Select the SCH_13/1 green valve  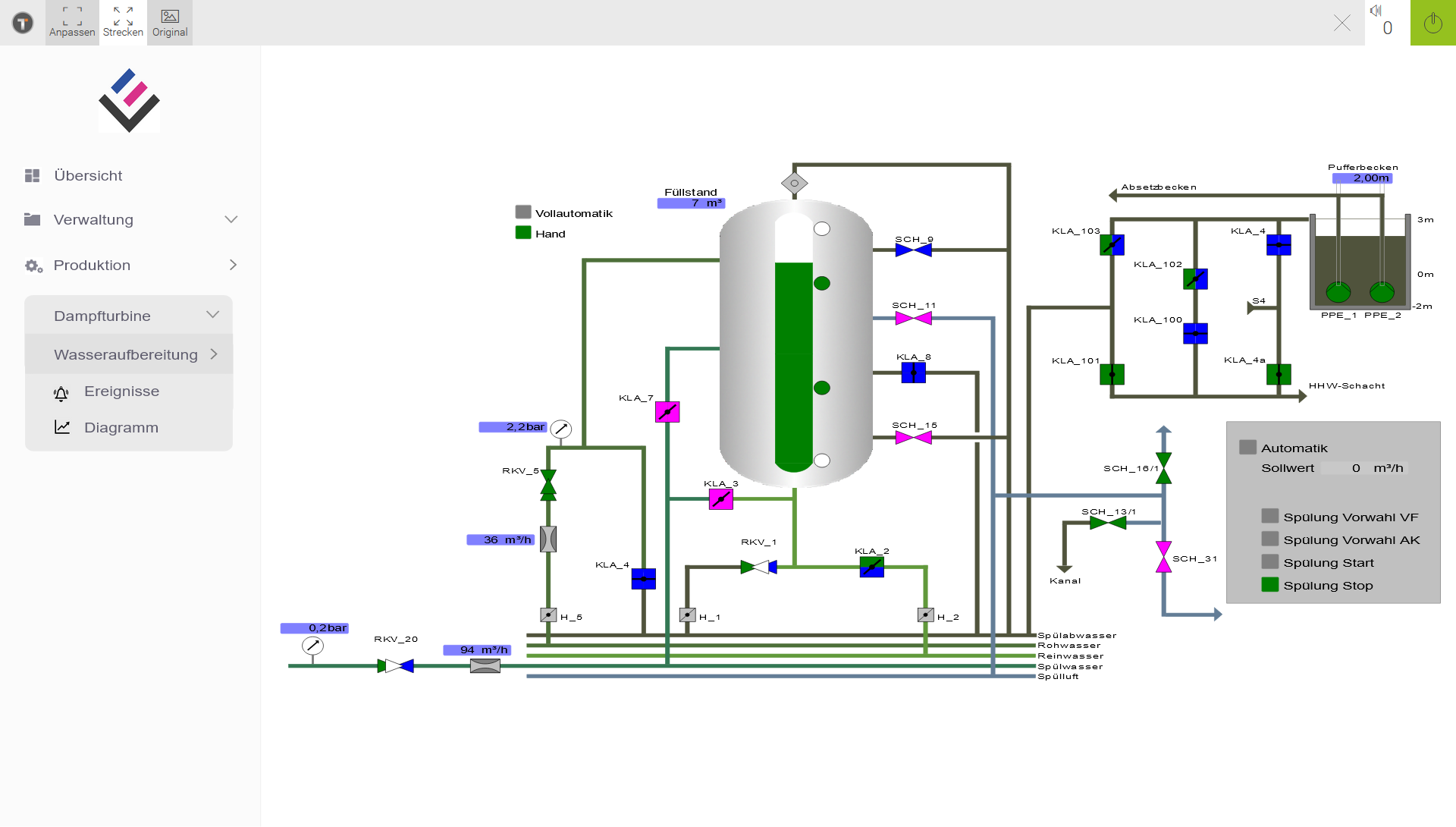tap(1108, 523)
